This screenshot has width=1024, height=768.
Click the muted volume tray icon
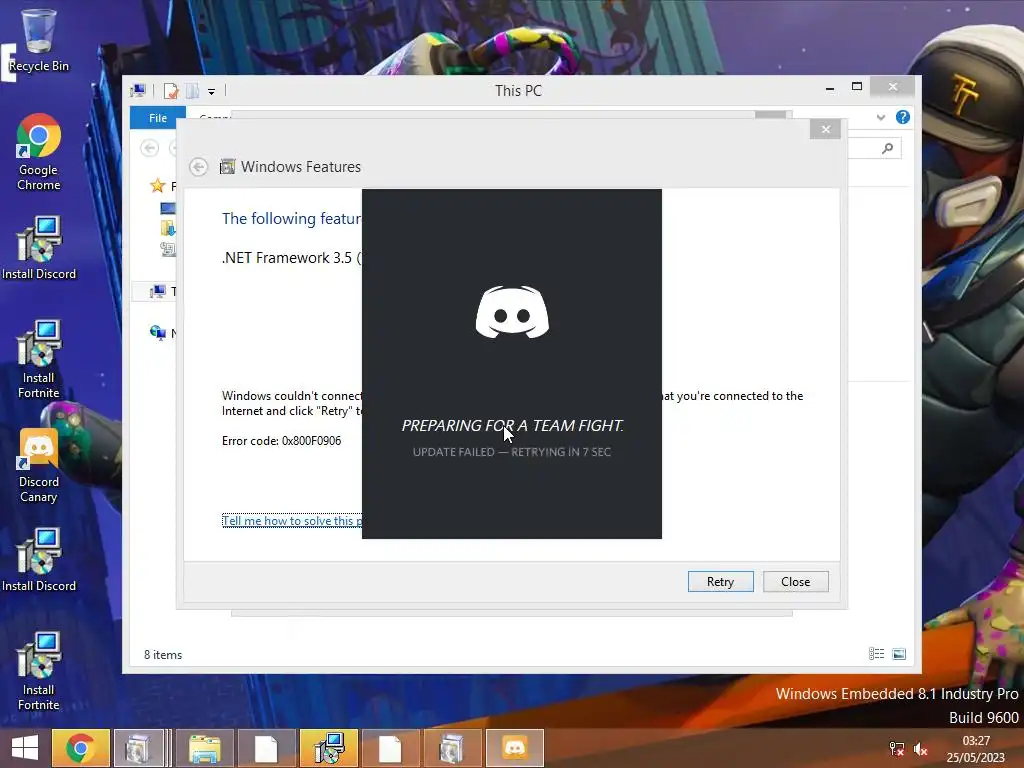click(921, 749)
